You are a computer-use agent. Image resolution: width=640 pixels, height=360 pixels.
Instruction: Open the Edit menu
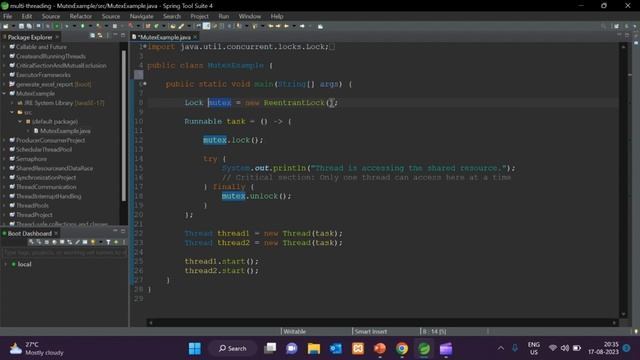[27, 16]
